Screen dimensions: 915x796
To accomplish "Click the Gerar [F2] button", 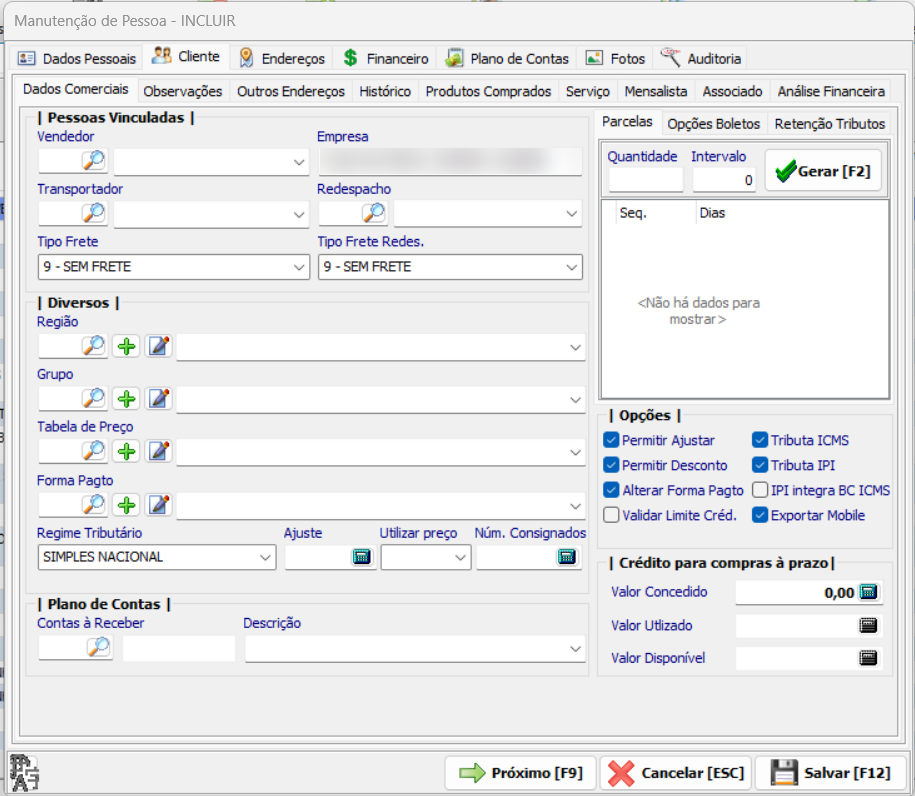I will [x=823, y=171].
